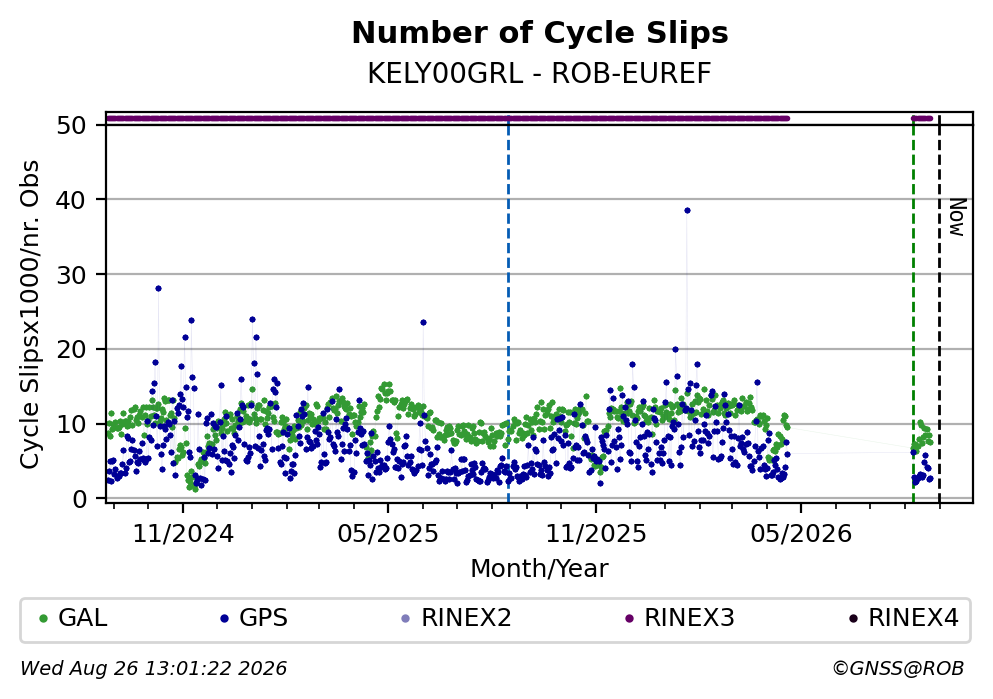Click the 'RINEX2' legend label

pos(466,618)
